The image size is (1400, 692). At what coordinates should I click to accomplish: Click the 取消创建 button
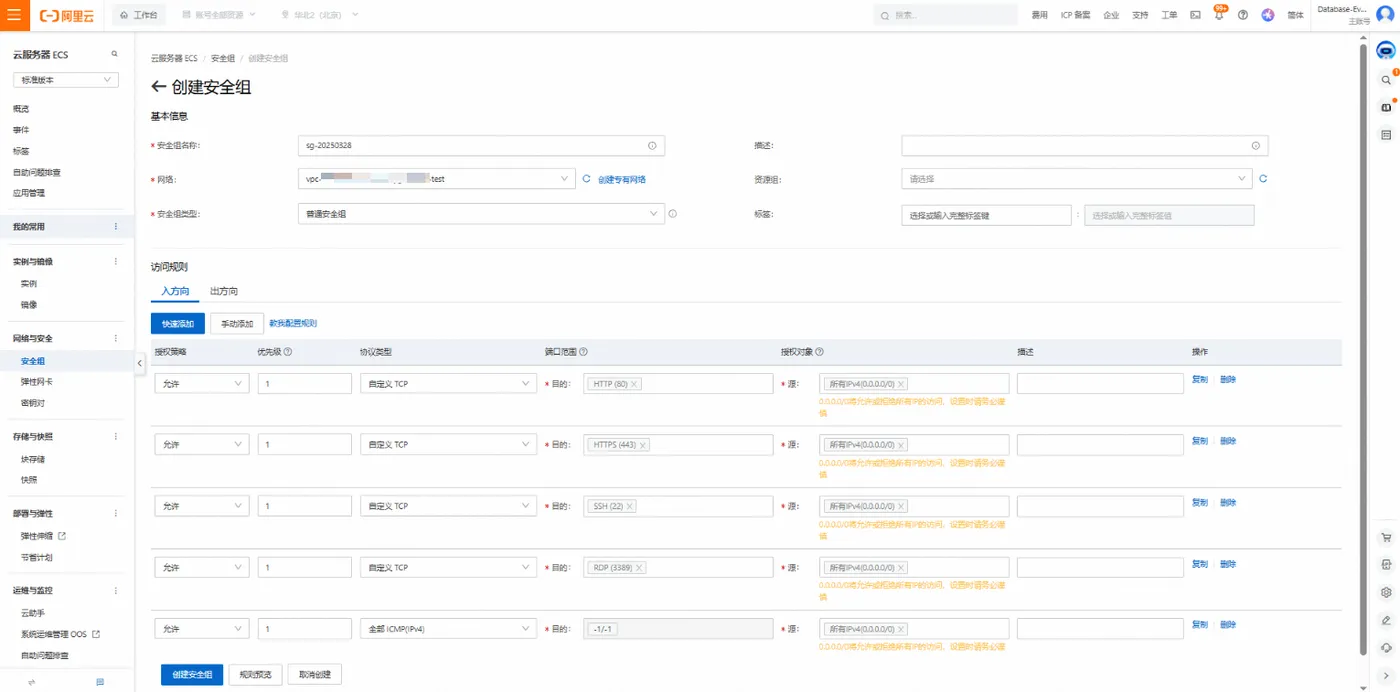(315, 675)
